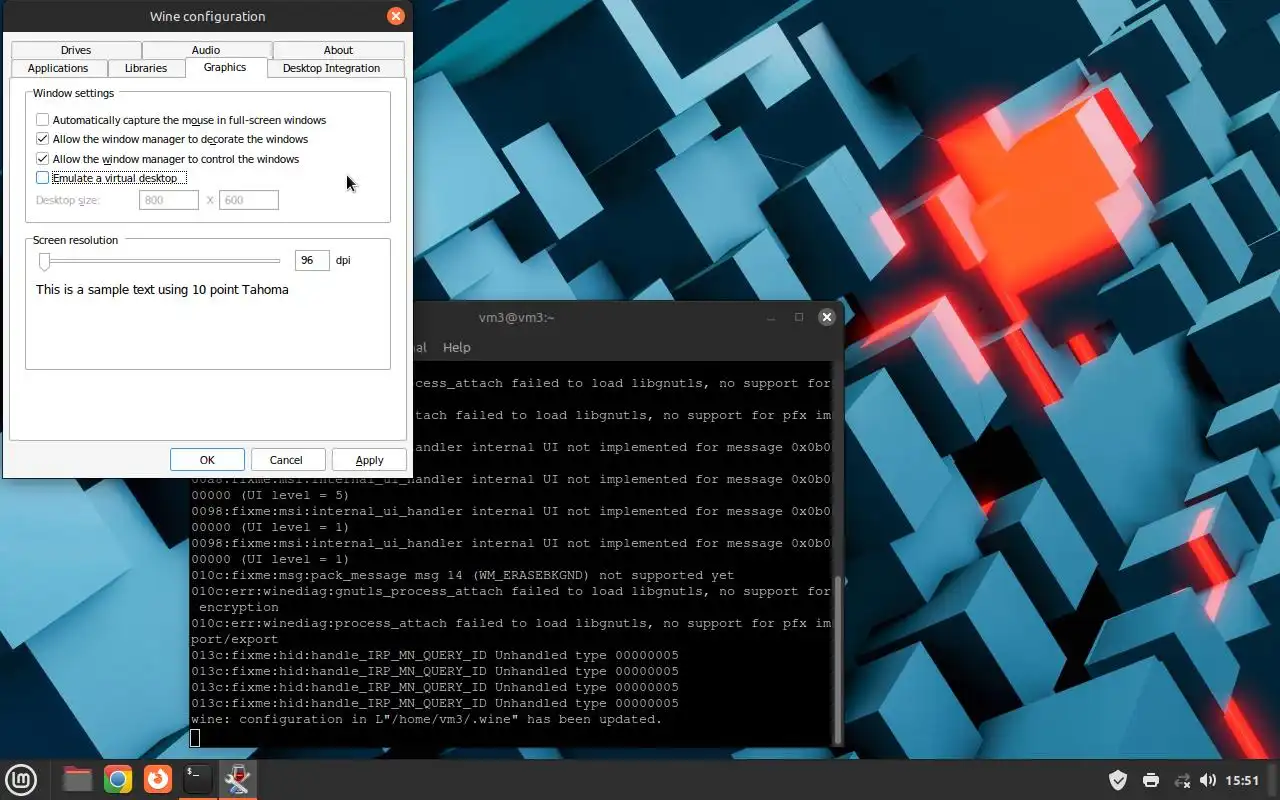Switch to the Terminal taskbar icon

click(197, 779)
